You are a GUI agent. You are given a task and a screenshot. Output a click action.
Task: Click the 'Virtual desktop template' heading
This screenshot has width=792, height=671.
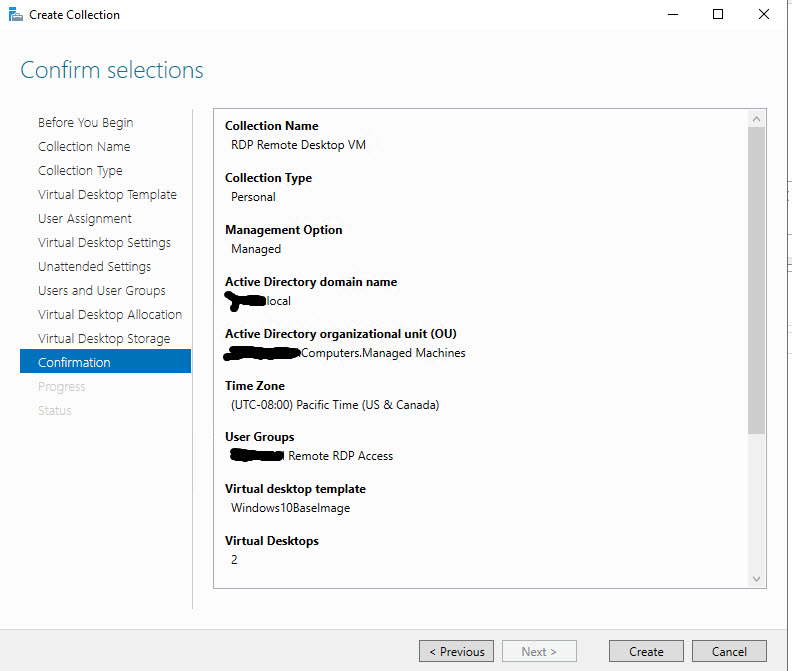click(x=295, y=489)
